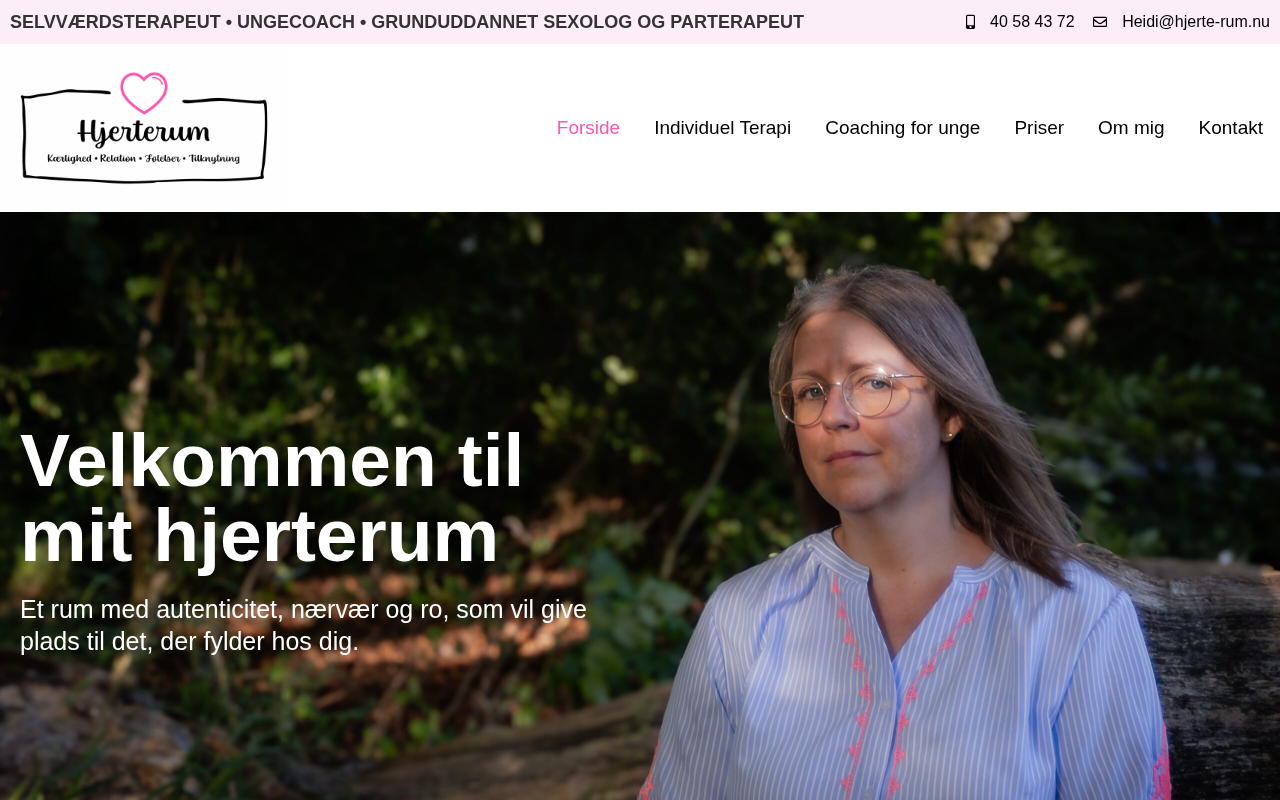
Task: Click the subtitle about autenticitet, nærvær og ro
Action: coord(303,625)
